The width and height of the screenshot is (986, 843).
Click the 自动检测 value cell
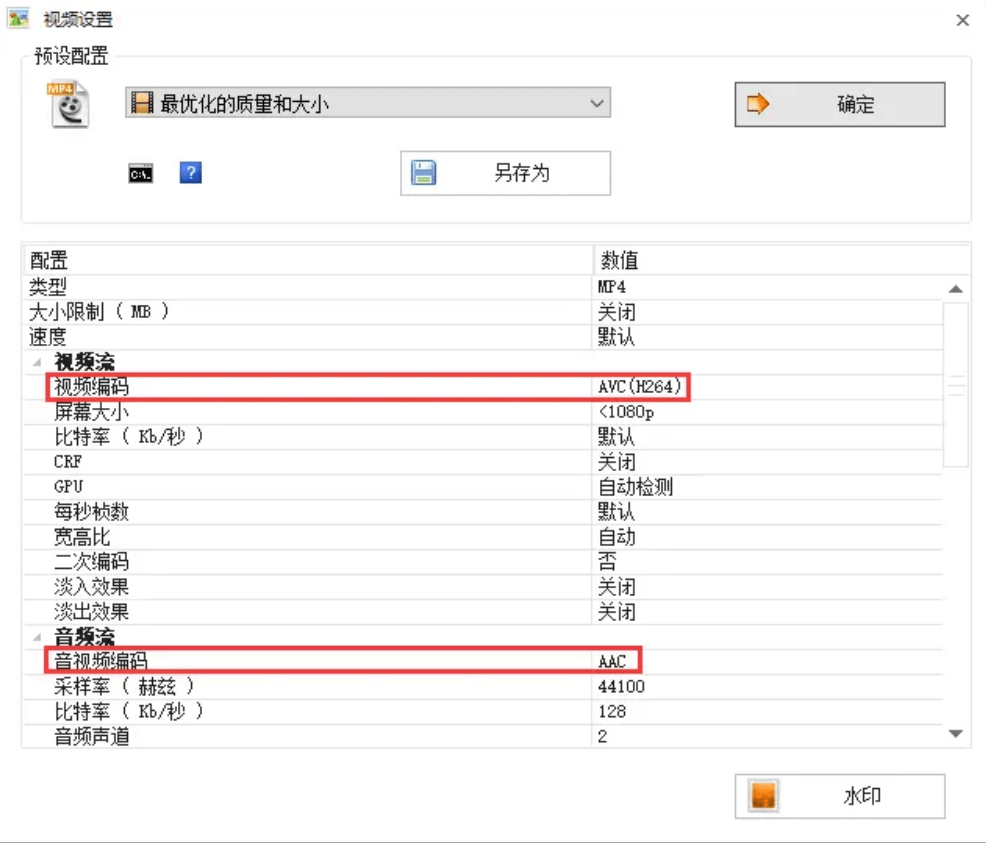pyautogui.click(x=767, y=487)
